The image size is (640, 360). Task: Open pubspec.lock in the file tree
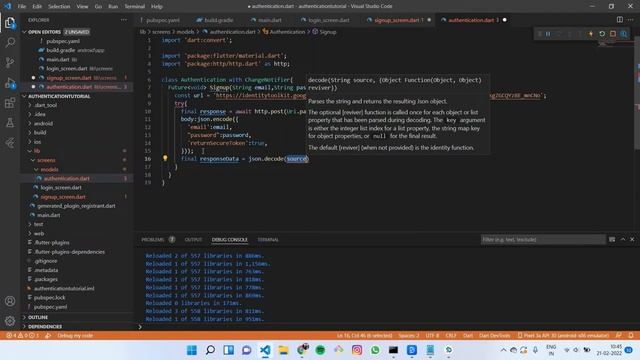point(49,298)
